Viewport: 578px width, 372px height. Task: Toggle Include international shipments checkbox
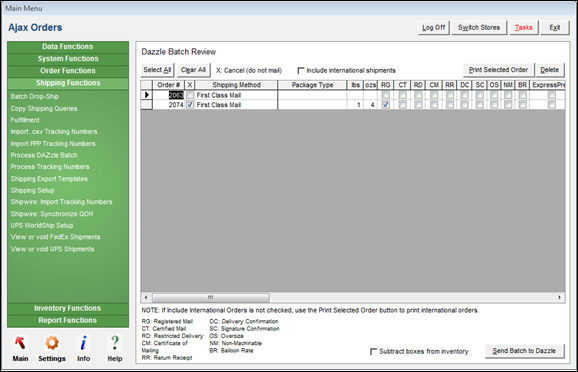(x=301, y=70)
